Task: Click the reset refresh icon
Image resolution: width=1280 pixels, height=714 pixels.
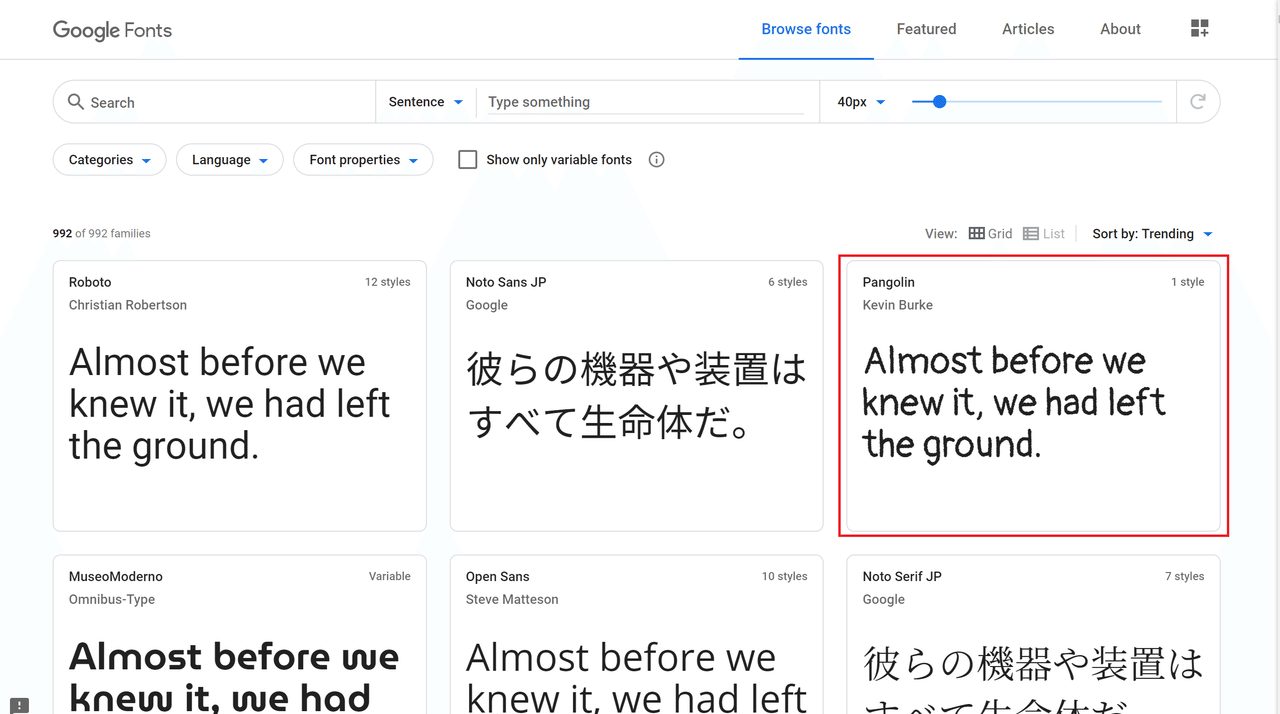Action: (x=1198, y=102)
